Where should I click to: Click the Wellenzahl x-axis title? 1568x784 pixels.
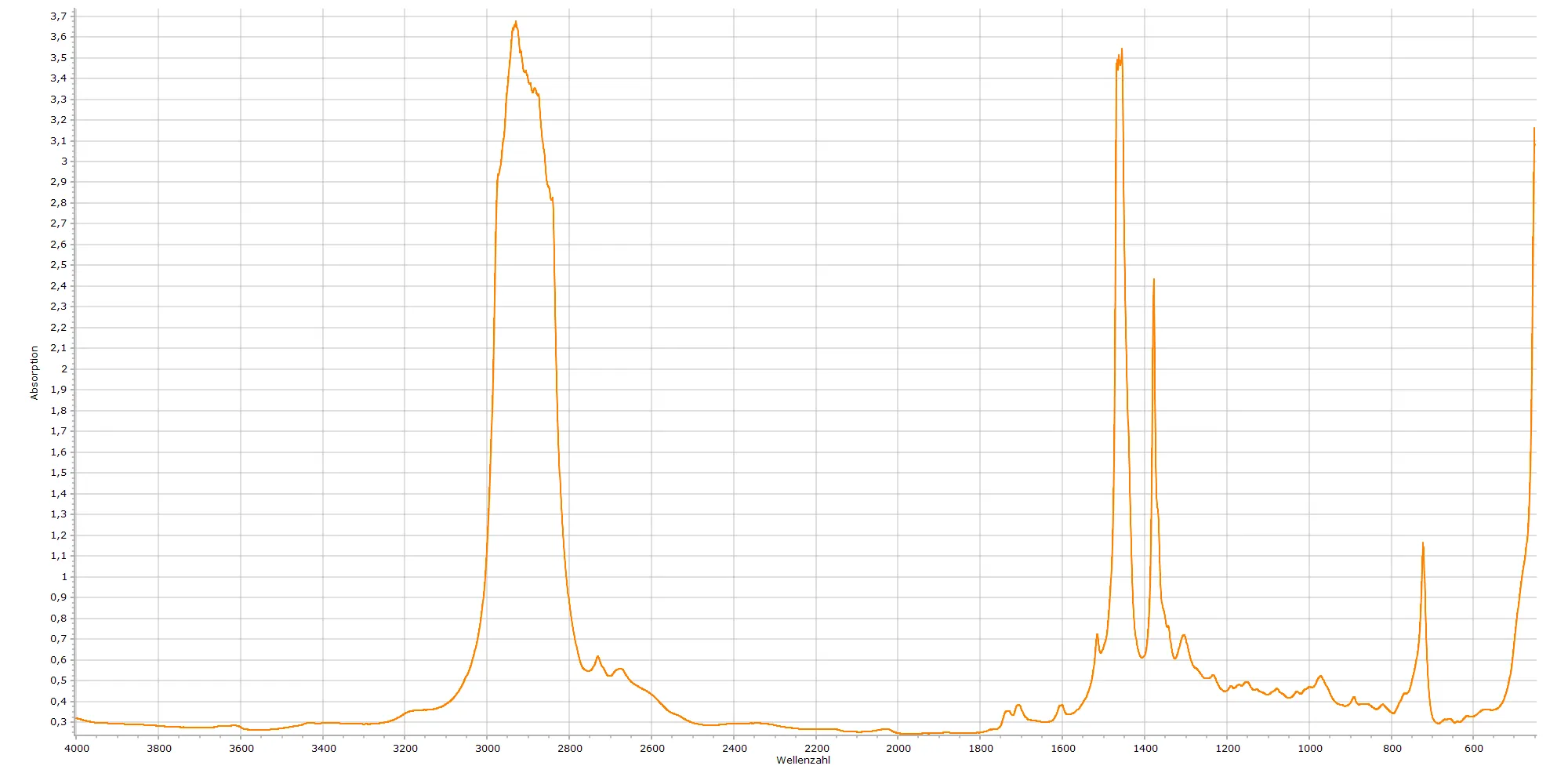[803, 760]
